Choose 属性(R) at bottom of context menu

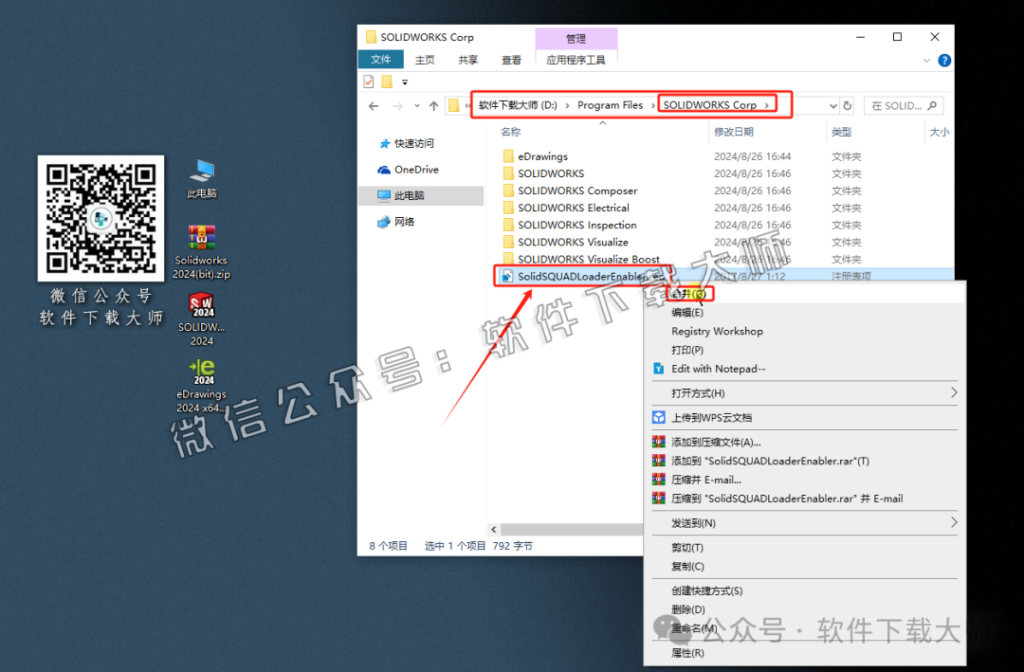click(688, 651)
